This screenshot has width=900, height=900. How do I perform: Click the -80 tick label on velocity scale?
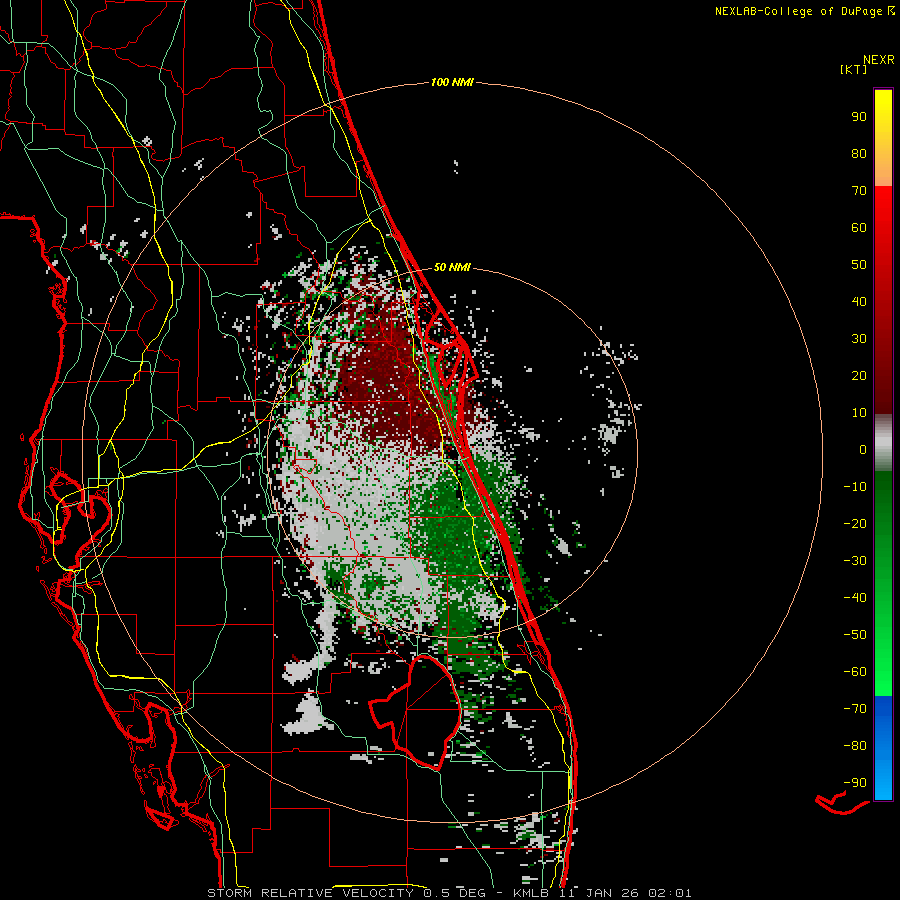click(855, 746)
